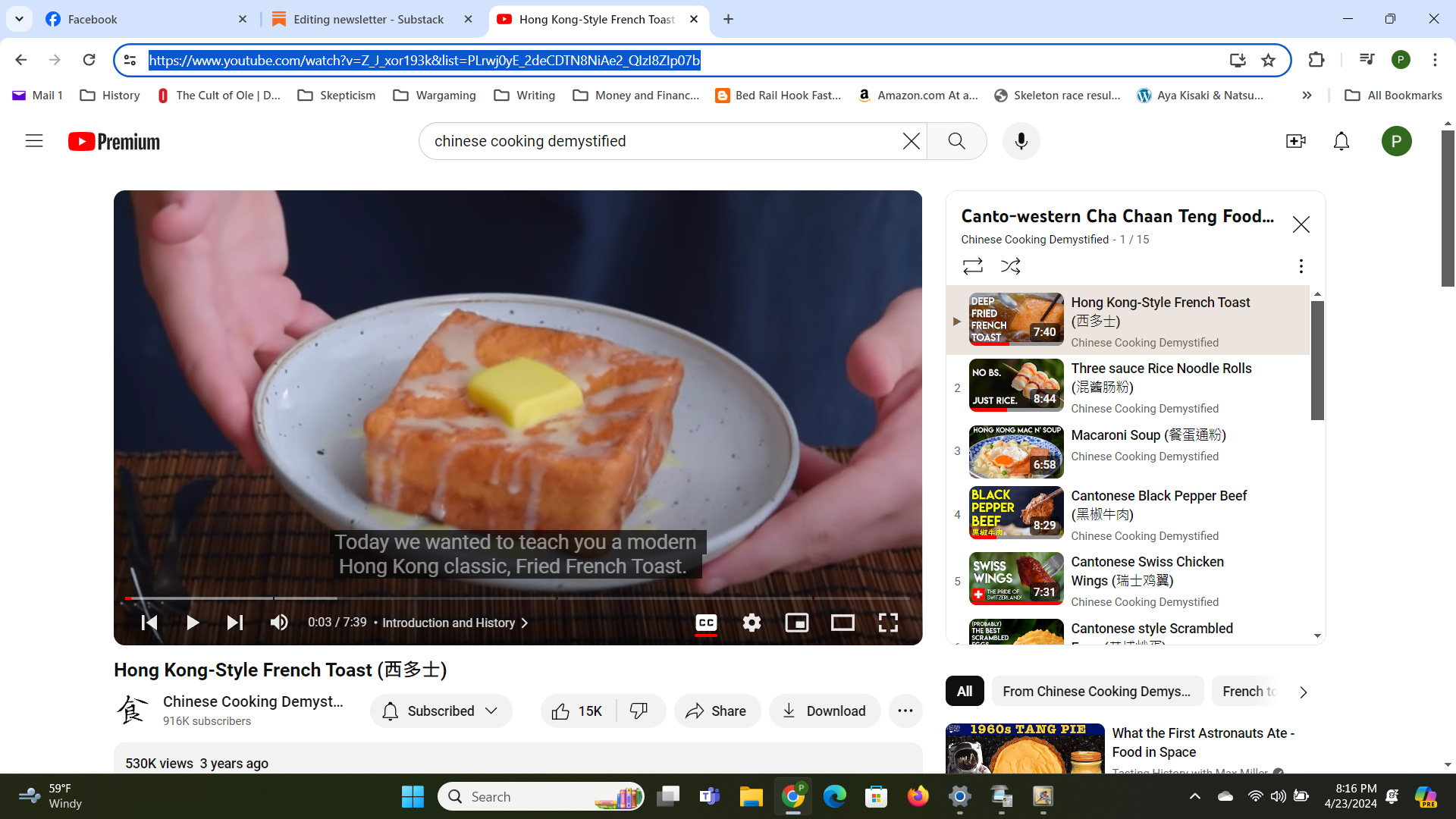Select the French toast chip

1248,692
